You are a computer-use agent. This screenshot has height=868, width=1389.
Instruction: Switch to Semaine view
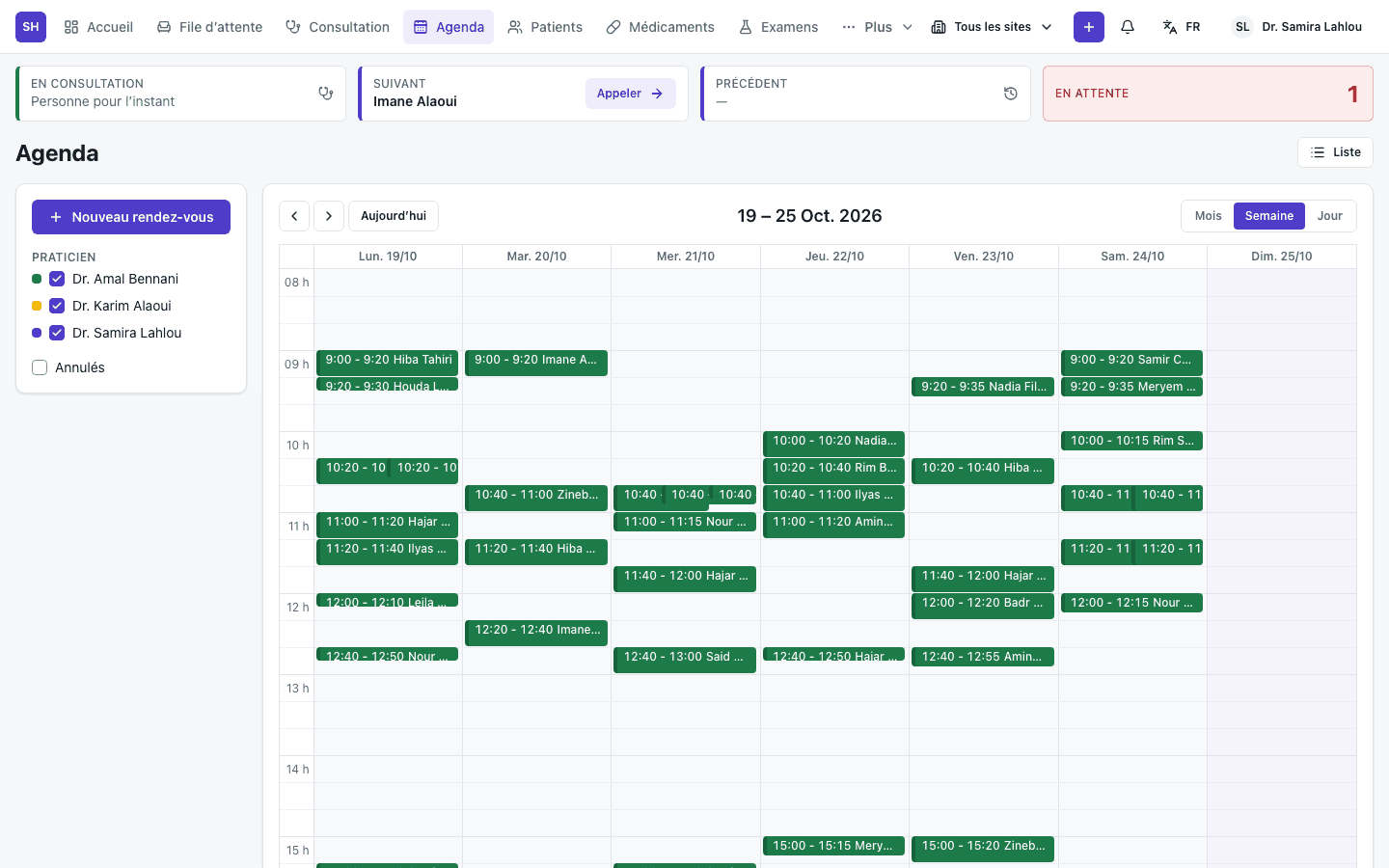1269,216
